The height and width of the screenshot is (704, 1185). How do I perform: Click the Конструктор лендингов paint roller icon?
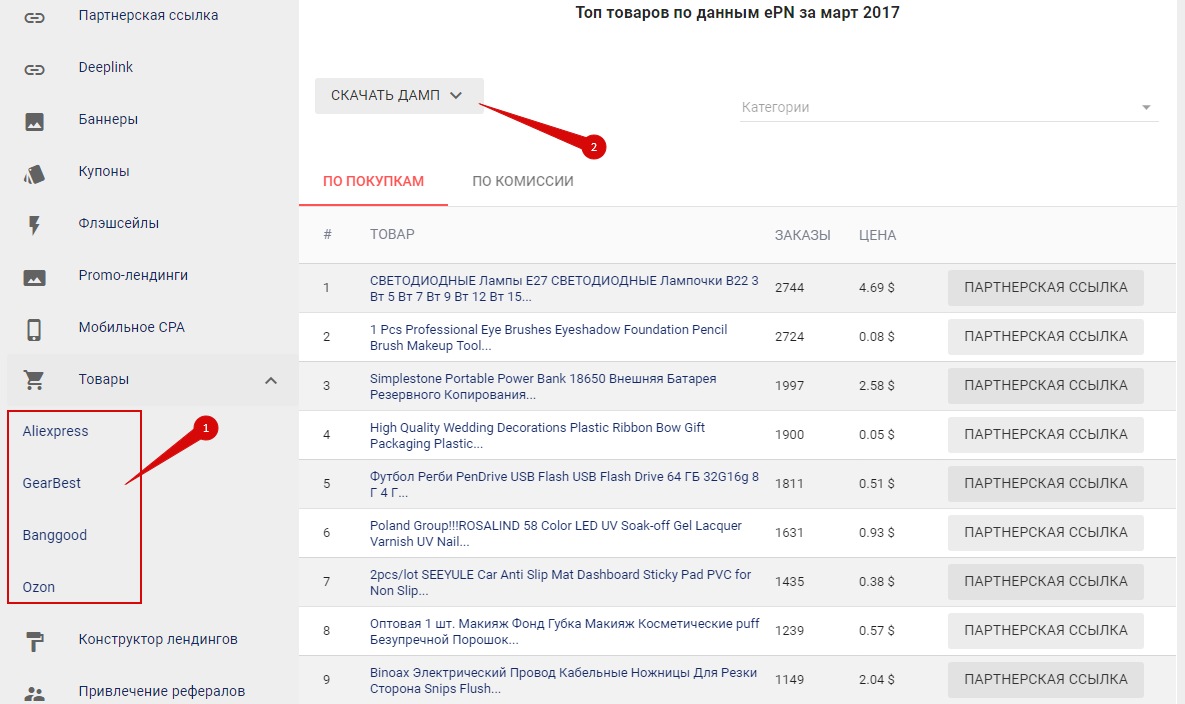coord(35,641)
